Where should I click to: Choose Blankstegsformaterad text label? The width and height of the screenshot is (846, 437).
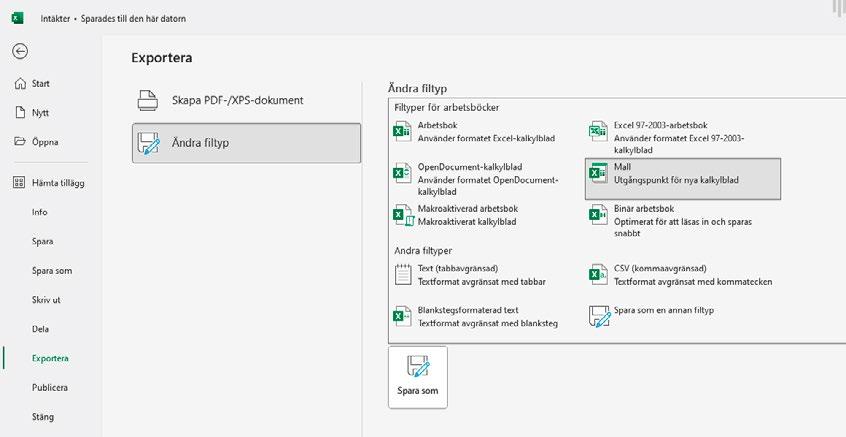468,310
